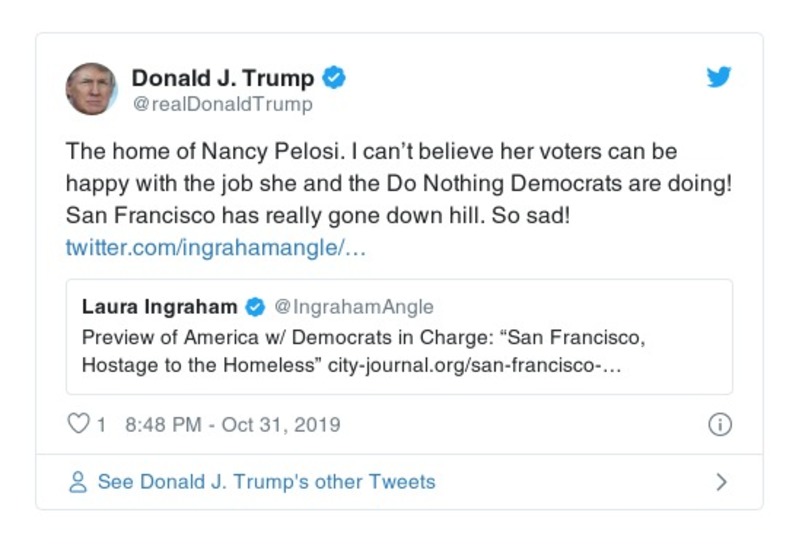799x560 pixels.
Task: Open the 8:48 PM - Oct 31, 2019 timestamp
Action: tap(233, 424)
